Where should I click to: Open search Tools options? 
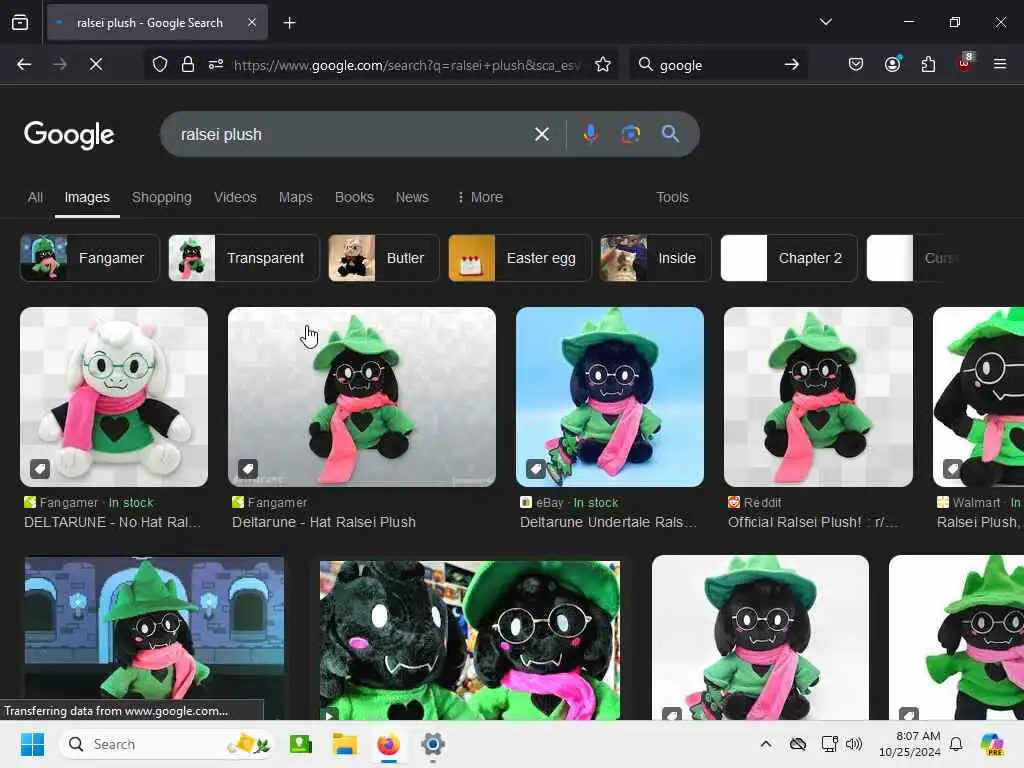(672, 197)
